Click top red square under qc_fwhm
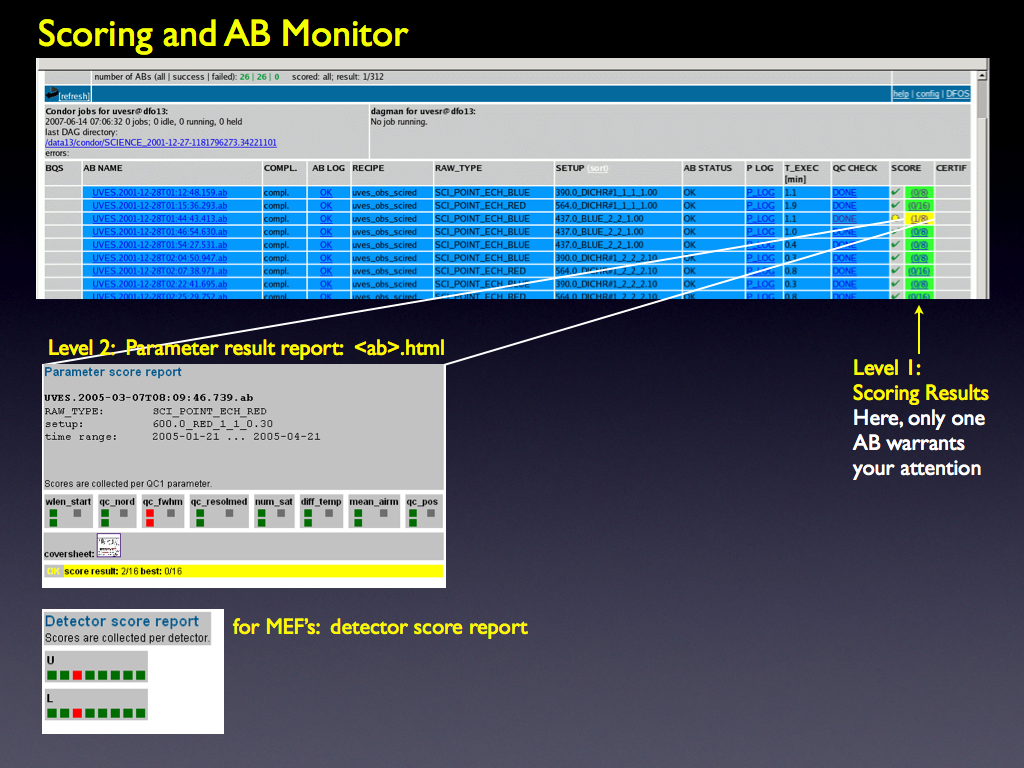The height and width of the screenshot is (768, 1024). pyautogui.click(x=150, y=514)
